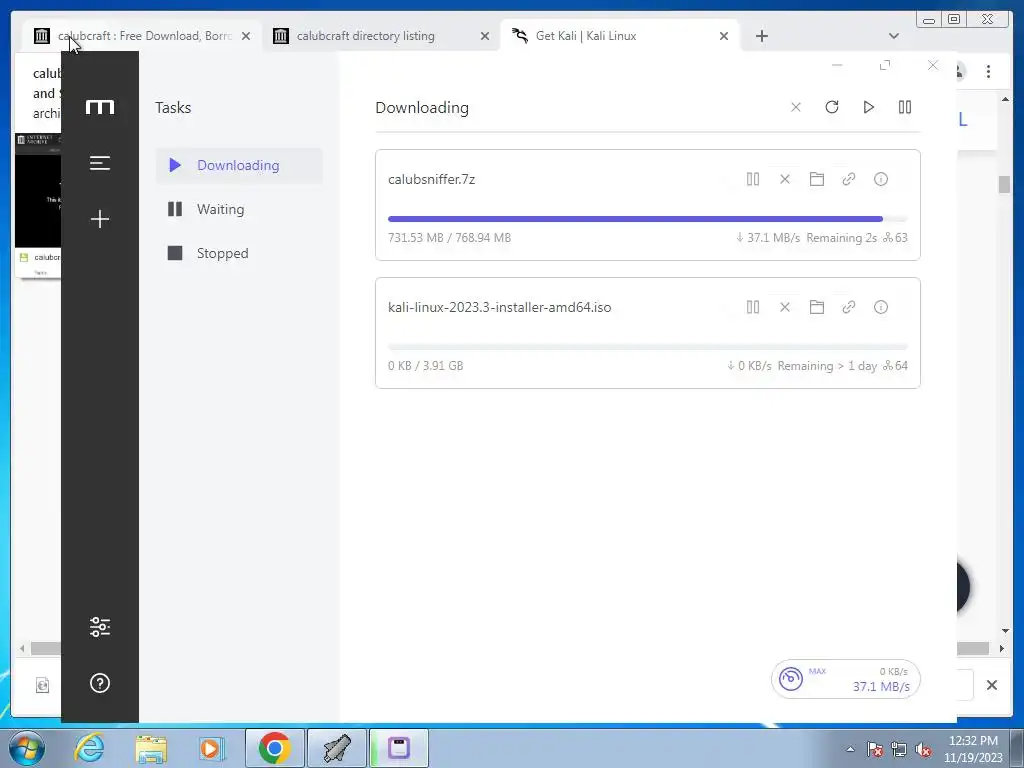1024x768 pixels.
Task: Expand Chrome tab search chevron
Action: coord(894,36)
